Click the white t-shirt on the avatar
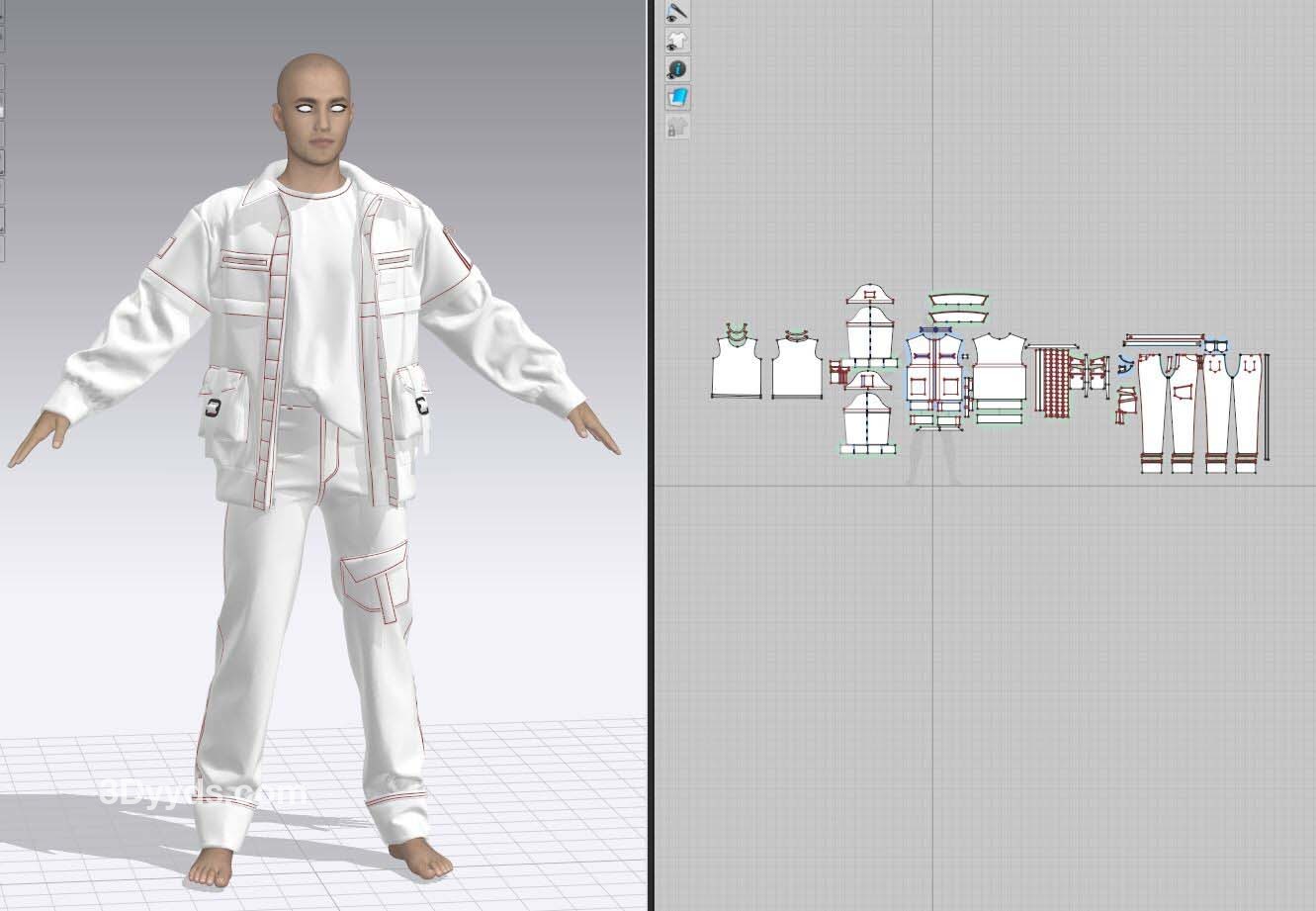 (x=320, y=297)
